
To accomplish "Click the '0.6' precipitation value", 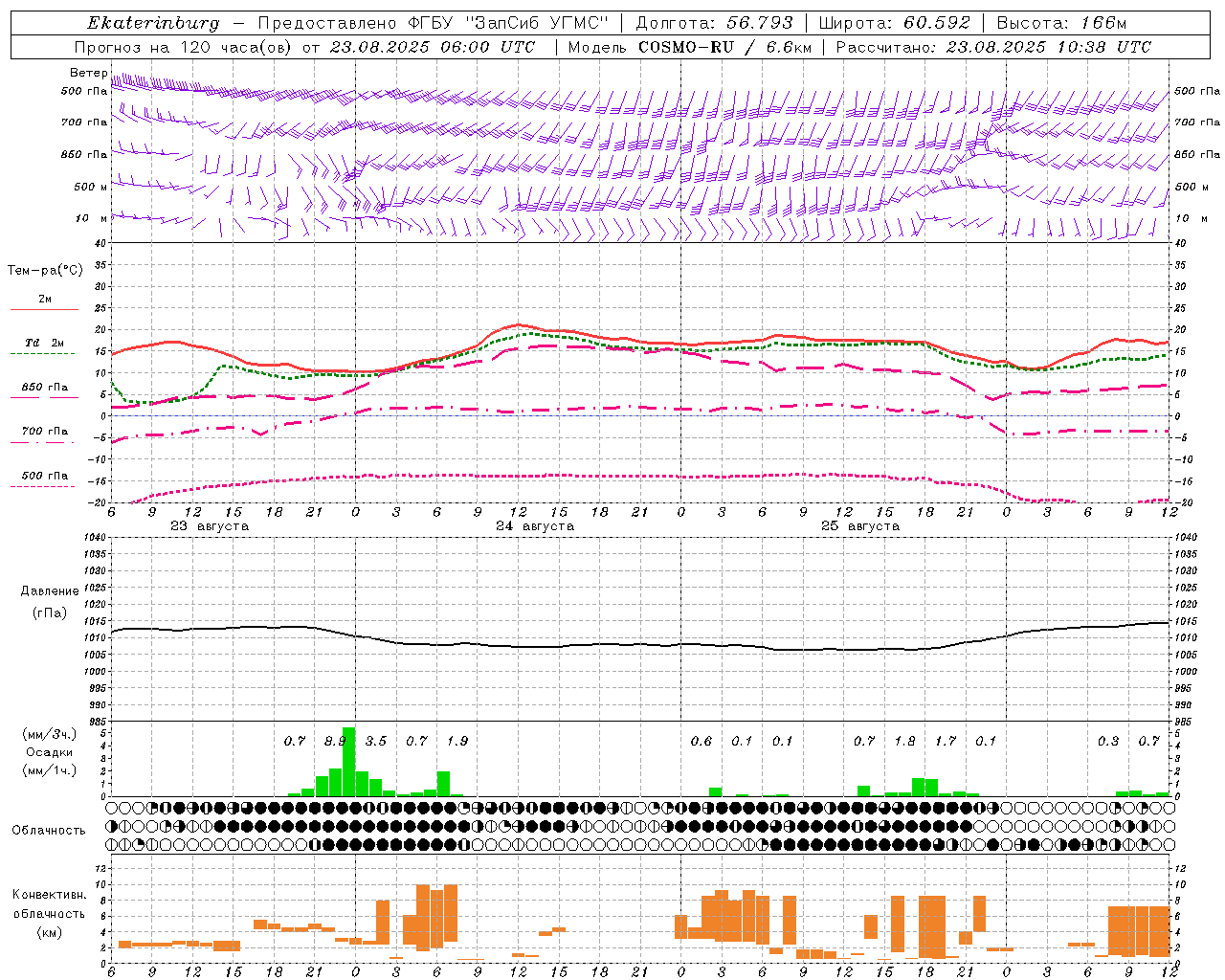I will pos(702,741).
